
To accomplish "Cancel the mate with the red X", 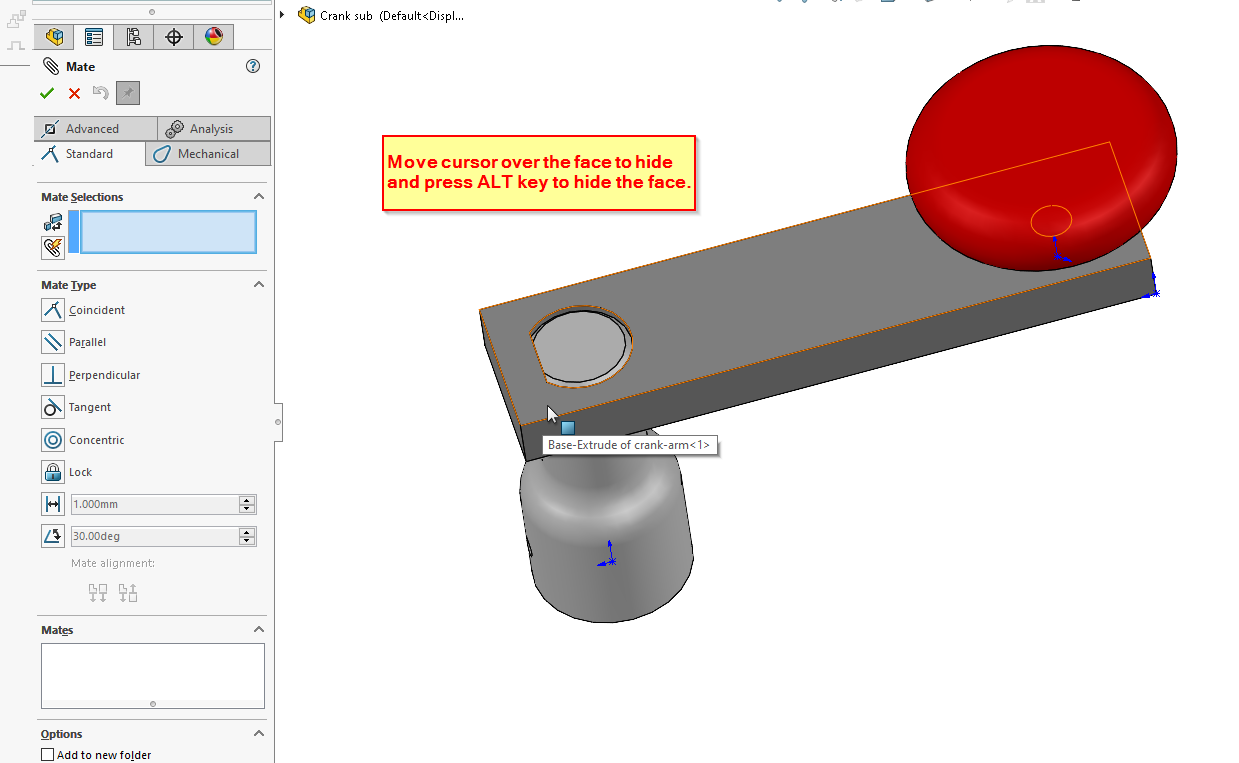I will 74,93.
